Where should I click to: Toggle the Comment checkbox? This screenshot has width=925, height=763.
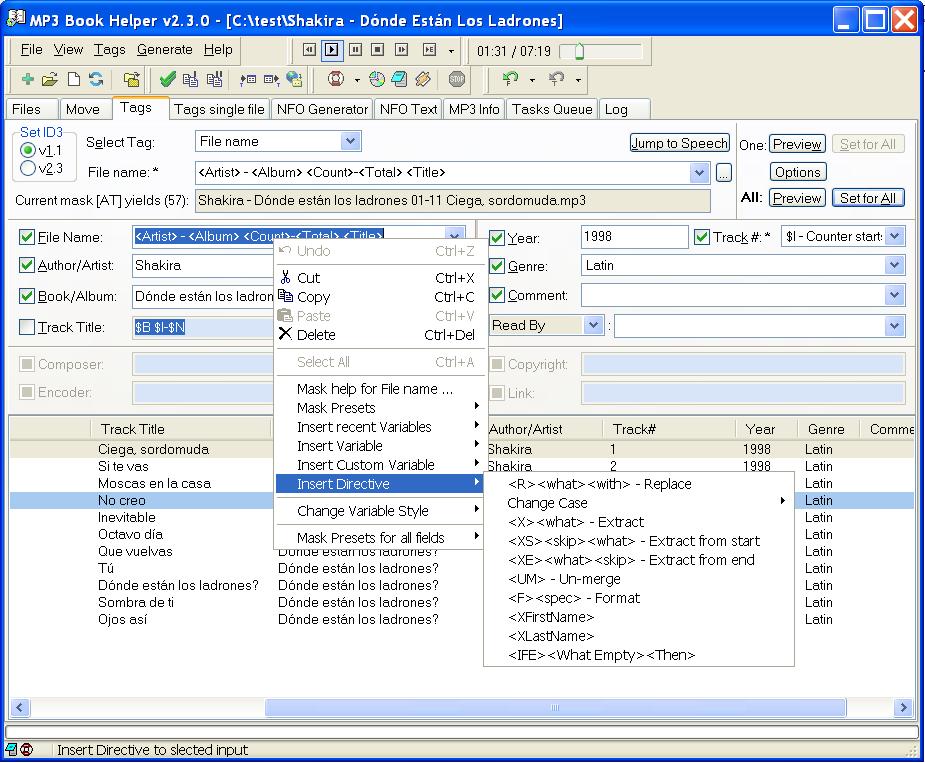497,295
